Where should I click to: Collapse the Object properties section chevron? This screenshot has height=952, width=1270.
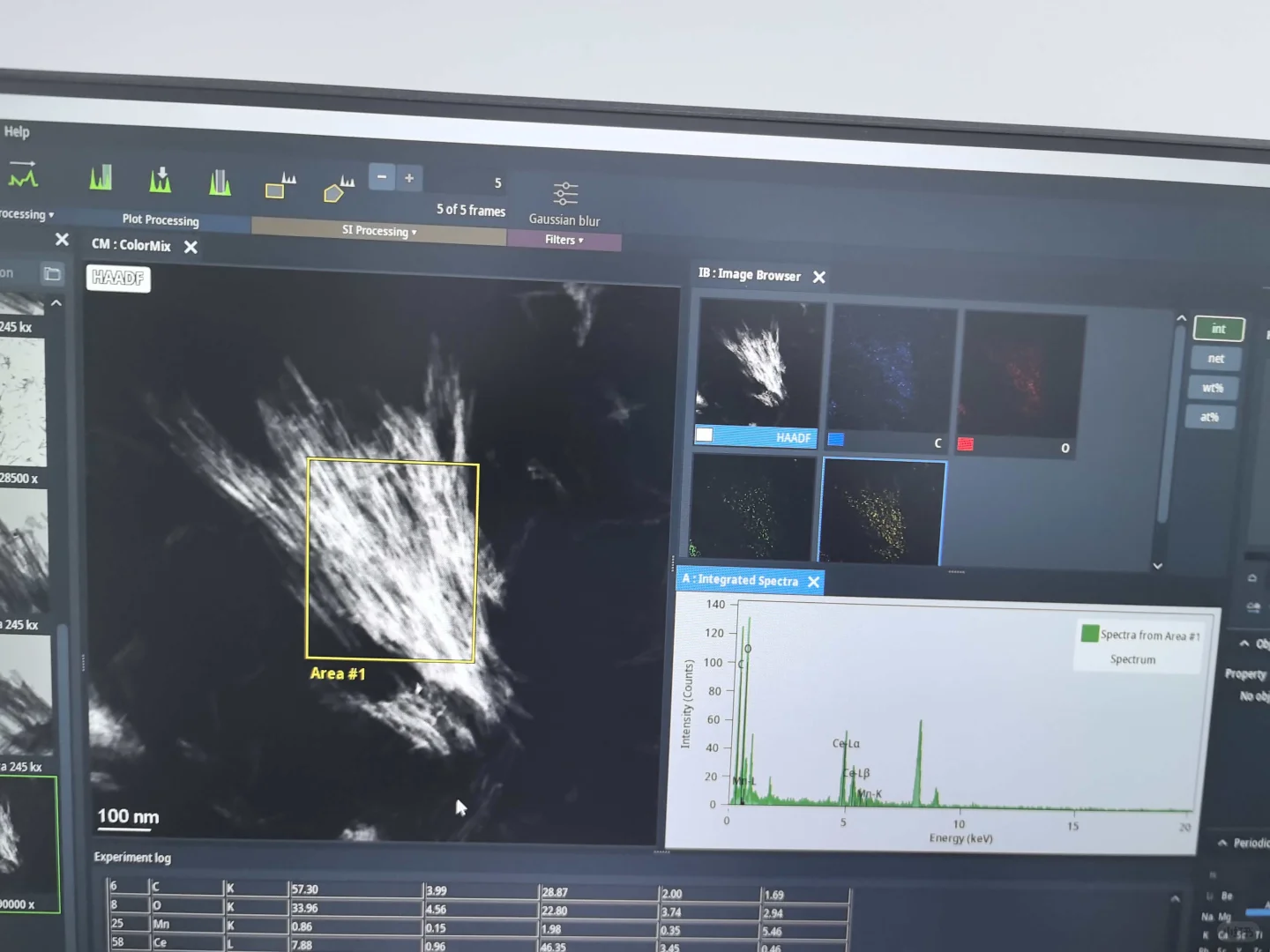tap(1244, 643)
